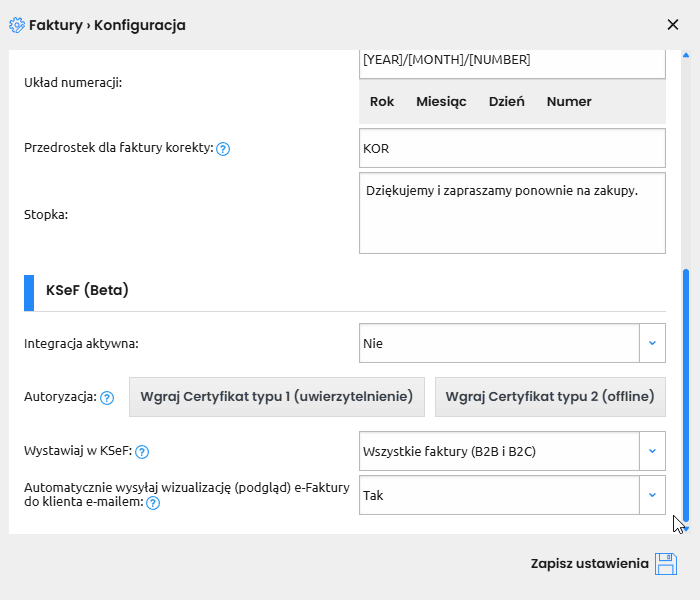Click the floppy disk save icon
Screen dimensions: 700x600
coord(666,564)
